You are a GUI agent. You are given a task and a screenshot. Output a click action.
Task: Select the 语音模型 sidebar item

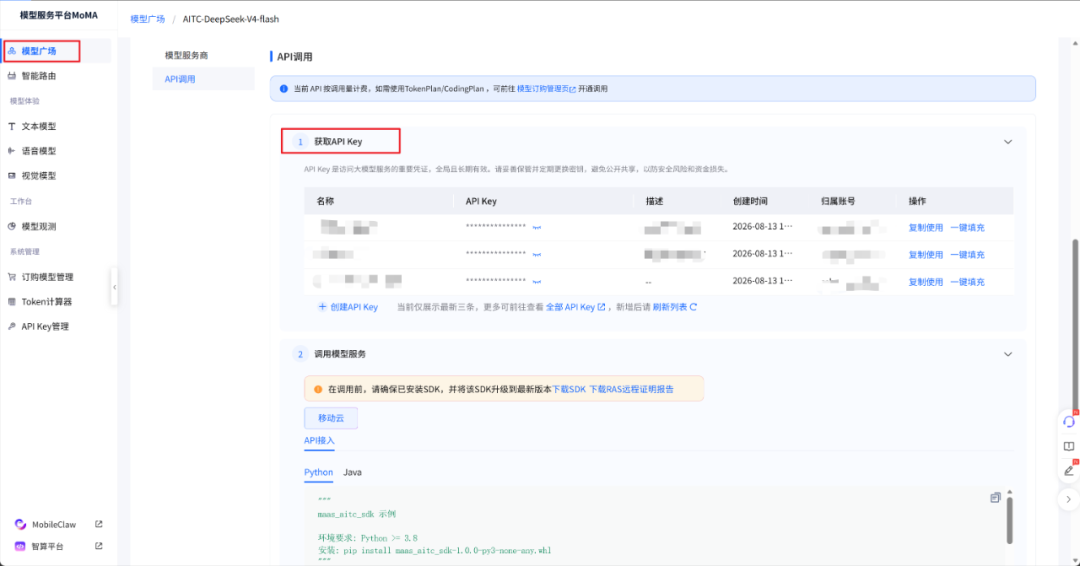click(x=39, y=151)
